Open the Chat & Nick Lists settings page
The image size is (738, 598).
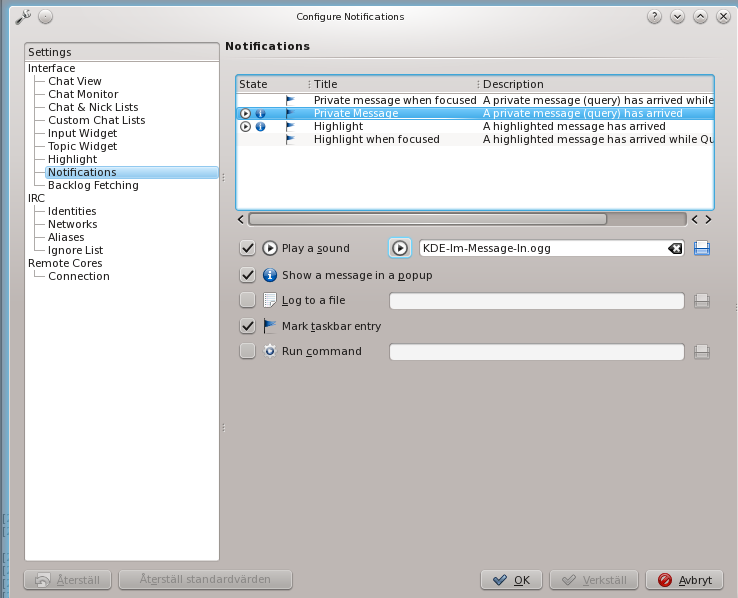(93, 107)
